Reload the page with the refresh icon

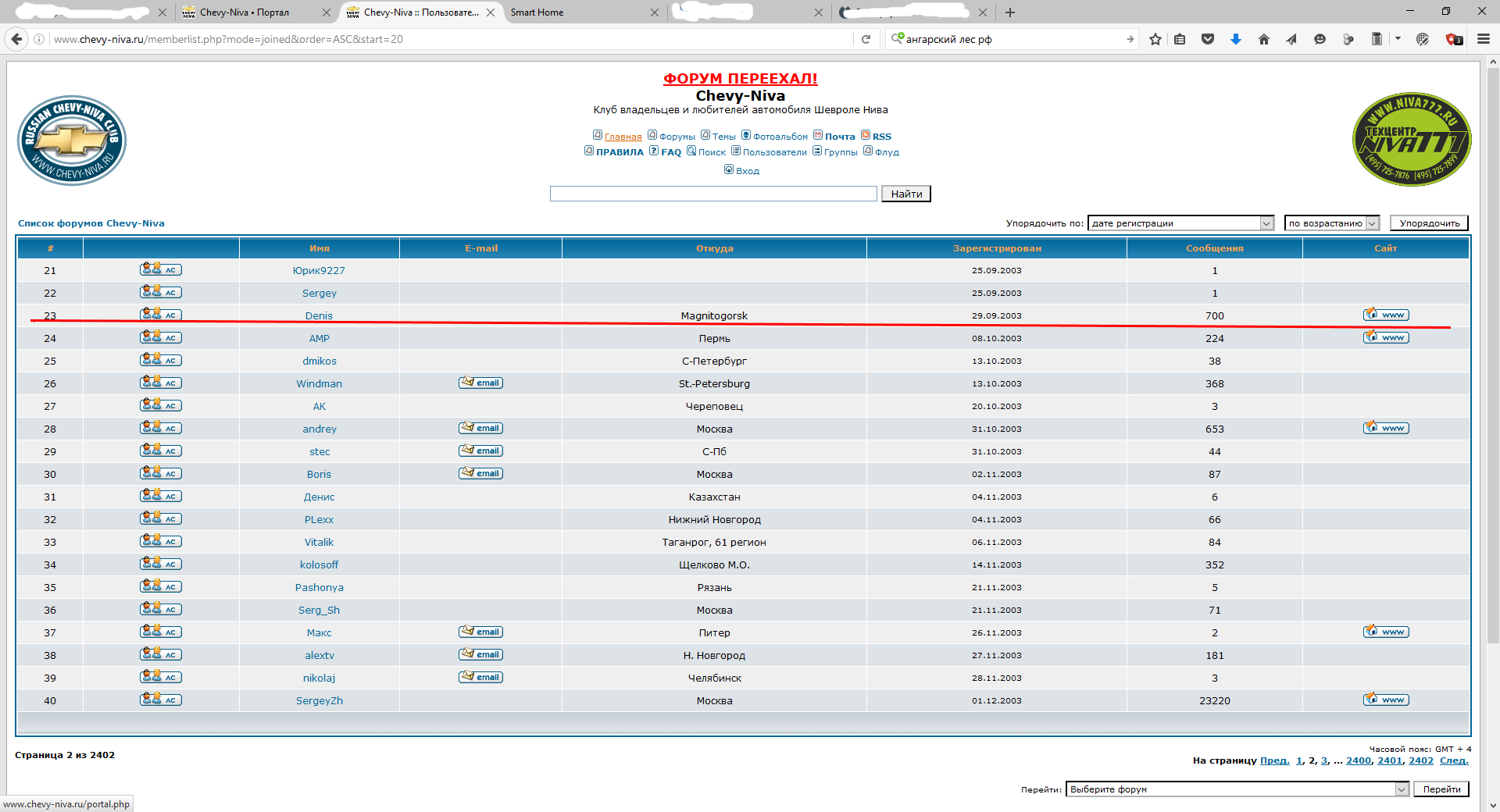coord(866,39)
